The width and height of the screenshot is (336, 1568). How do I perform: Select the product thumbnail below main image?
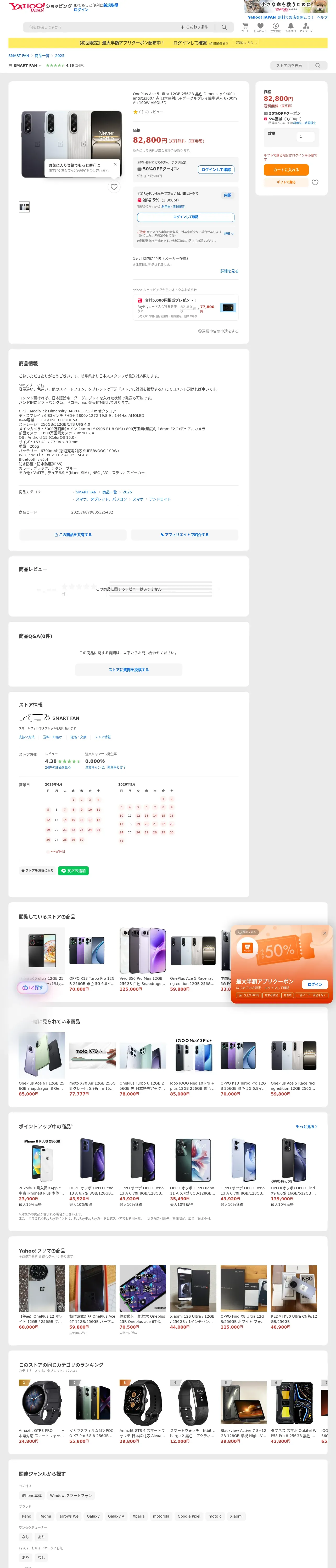[24, 207]
